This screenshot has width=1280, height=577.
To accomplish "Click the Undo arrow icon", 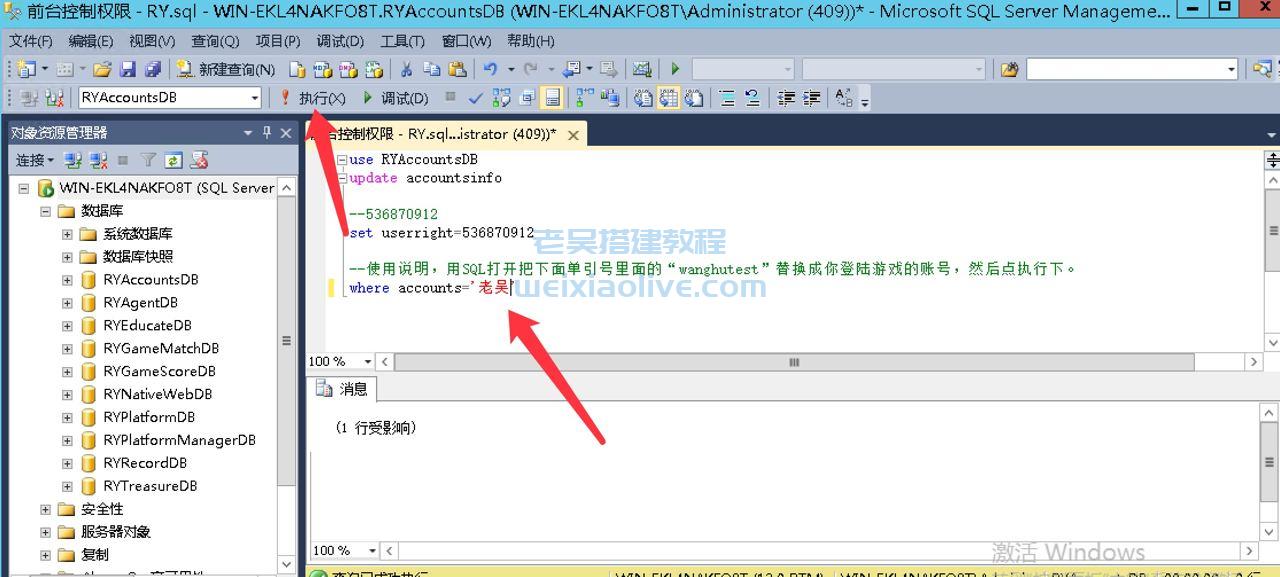I will [x=490, y=69].
